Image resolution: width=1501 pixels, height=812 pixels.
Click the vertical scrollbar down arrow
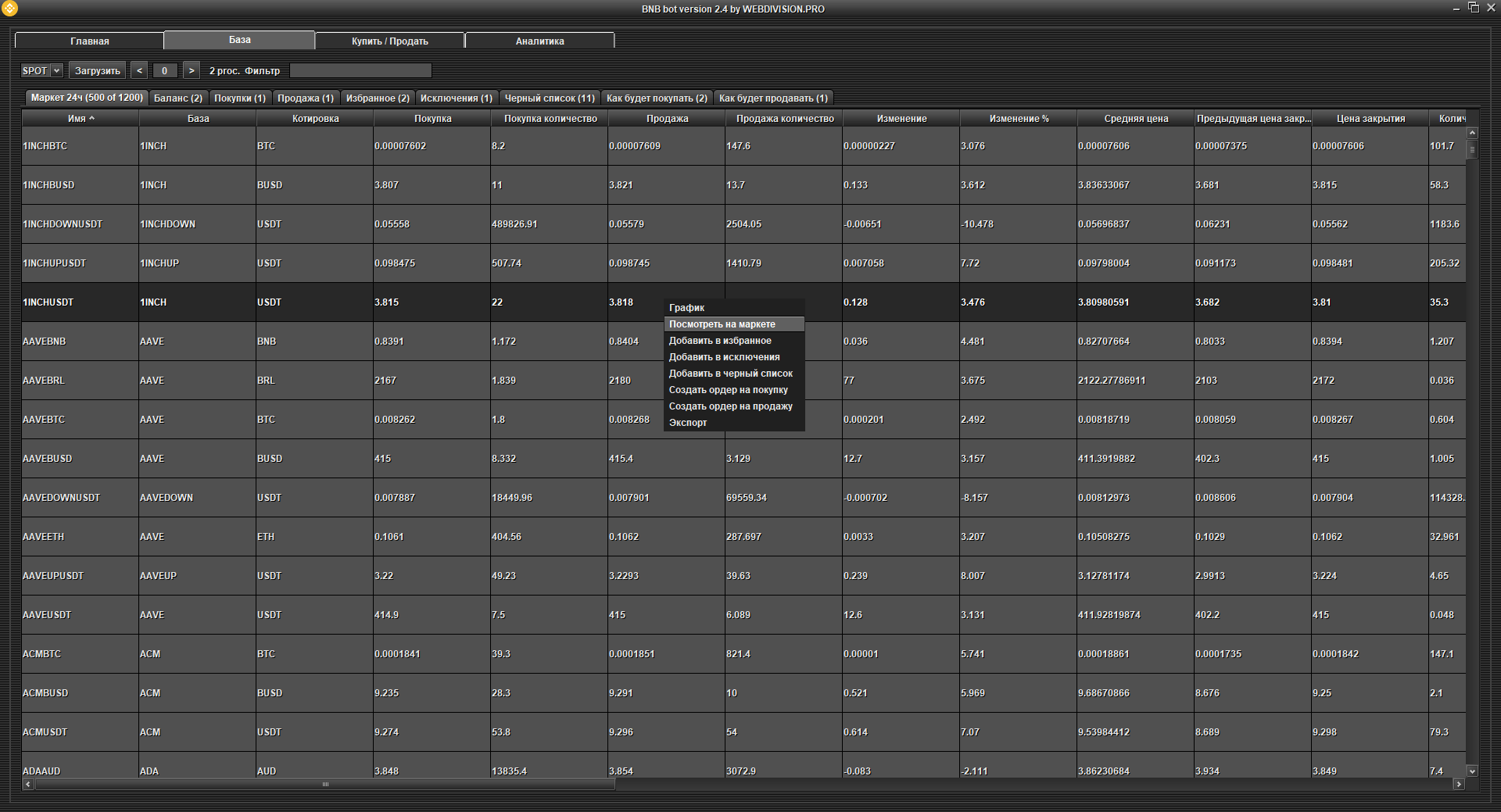pyautogui.click(x=1472, y=771)
